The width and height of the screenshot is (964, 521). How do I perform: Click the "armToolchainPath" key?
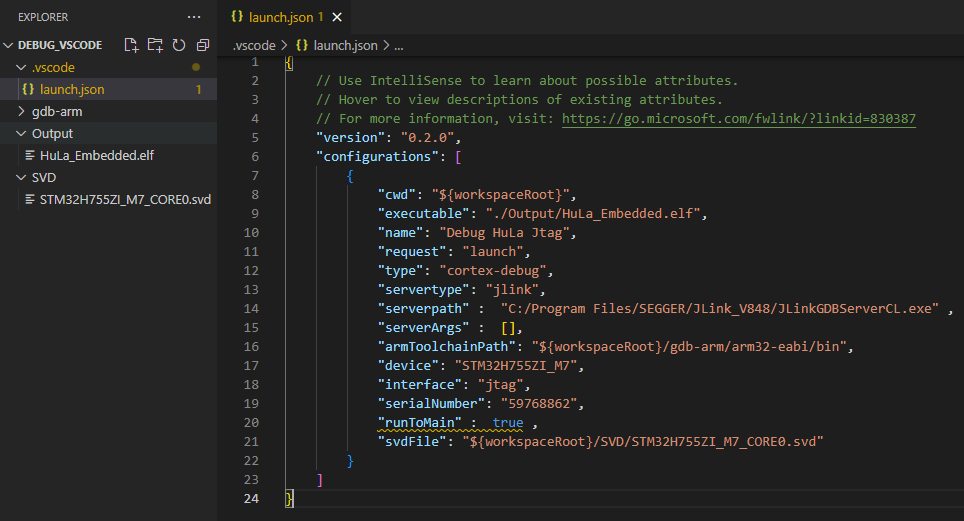[x=447, y=346]
